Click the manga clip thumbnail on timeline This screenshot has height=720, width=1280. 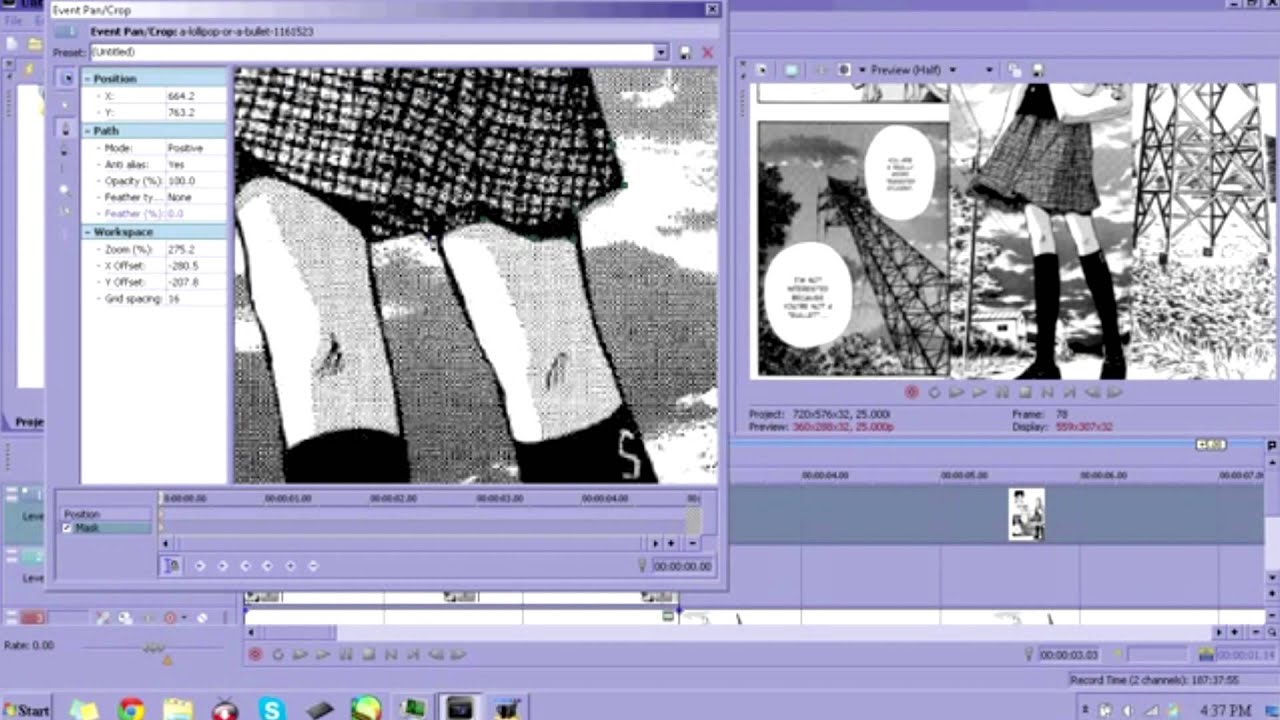point(1027,514)
